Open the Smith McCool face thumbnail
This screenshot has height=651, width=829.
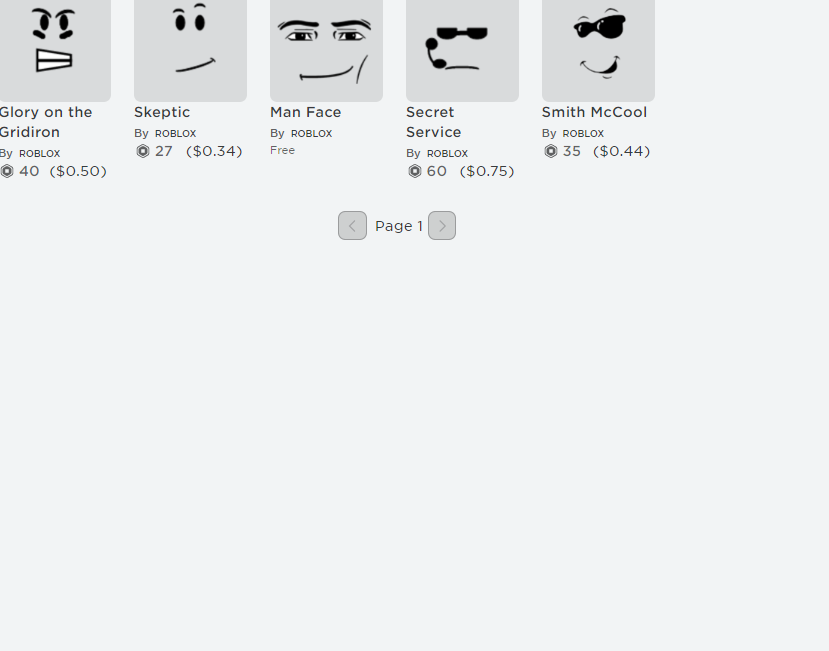coord(598,51)
